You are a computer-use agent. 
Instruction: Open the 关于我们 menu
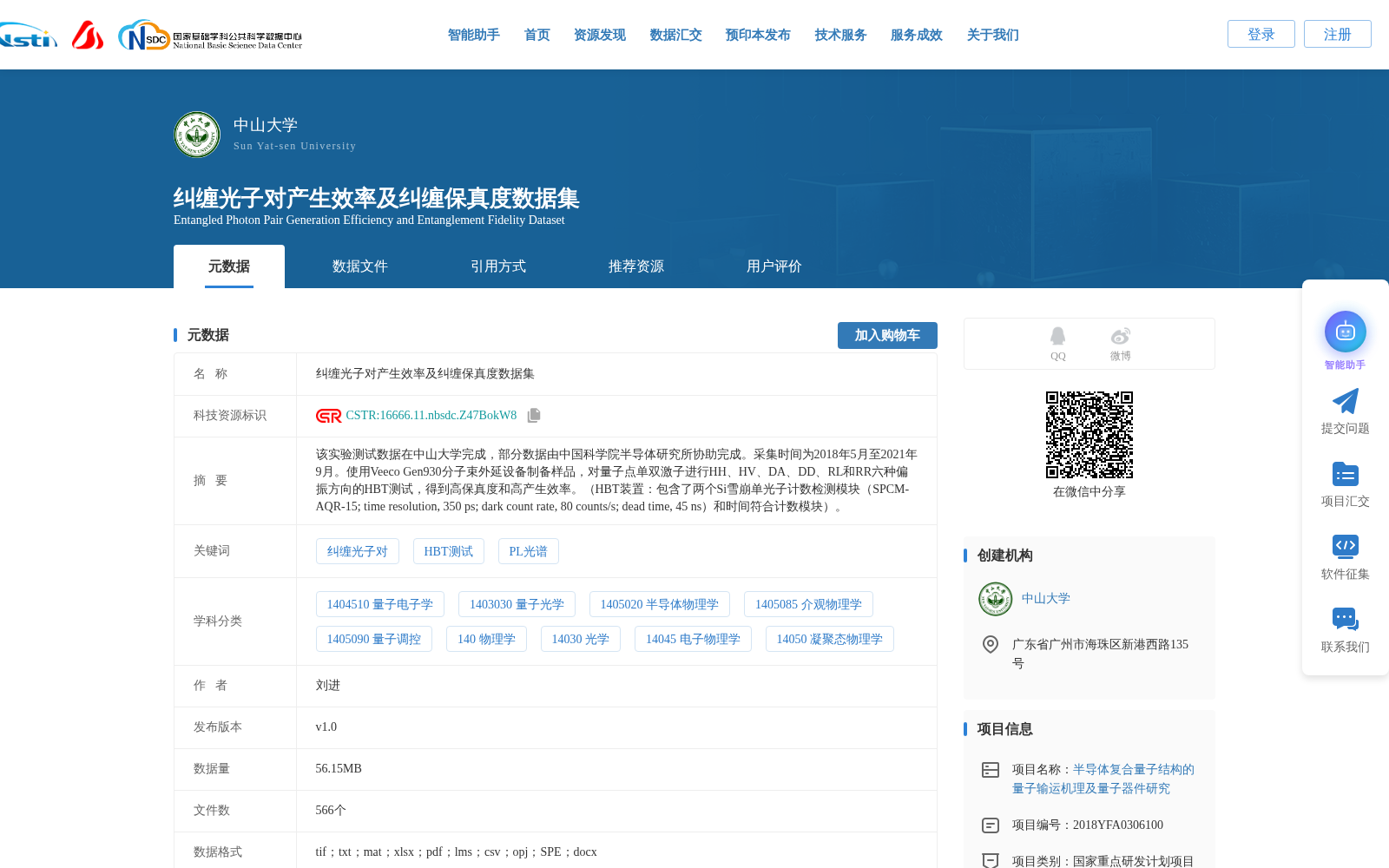pyautogui.click(x=992, y=35)
